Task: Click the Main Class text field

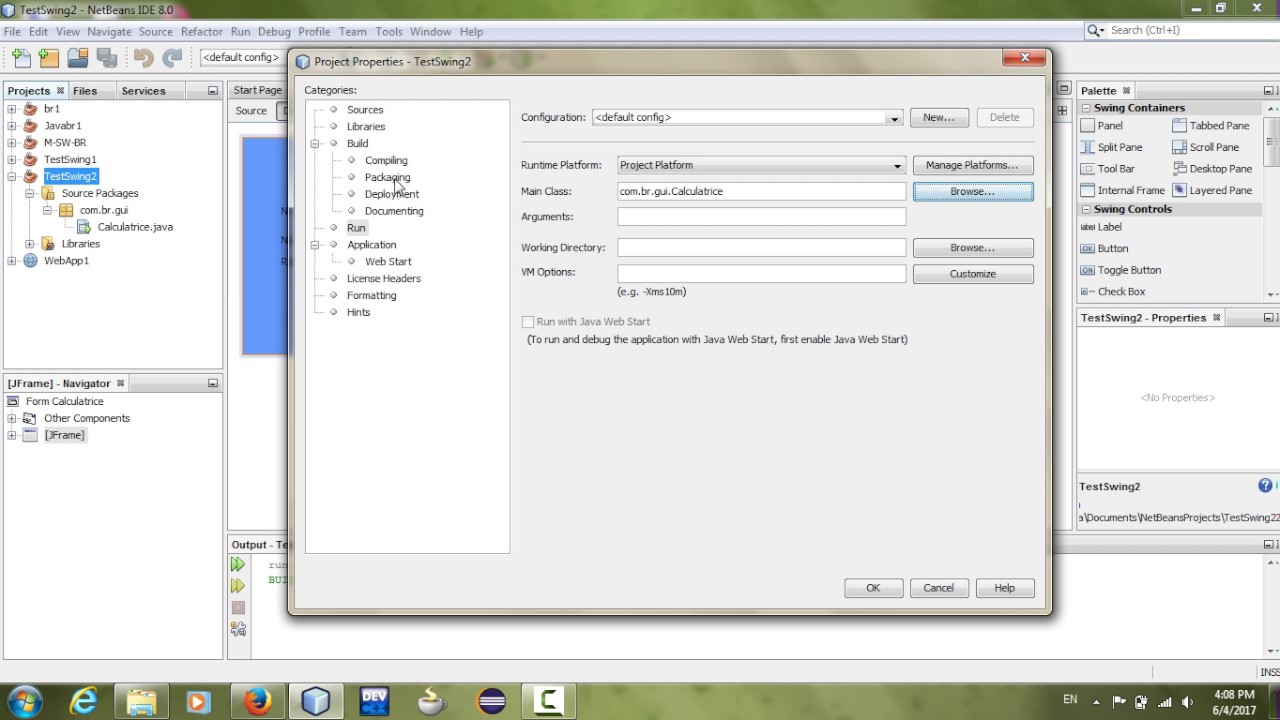Action: (762, 191)
